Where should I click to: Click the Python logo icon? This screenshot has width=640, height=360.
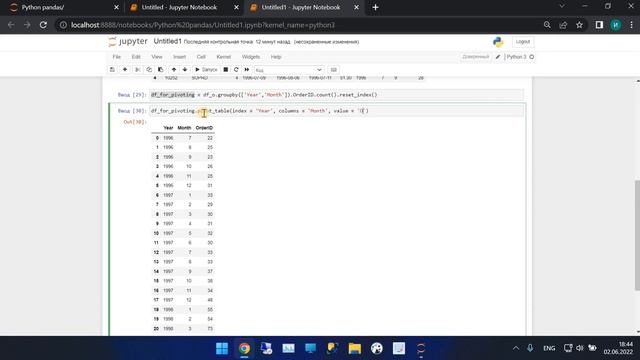click(498, 42)
